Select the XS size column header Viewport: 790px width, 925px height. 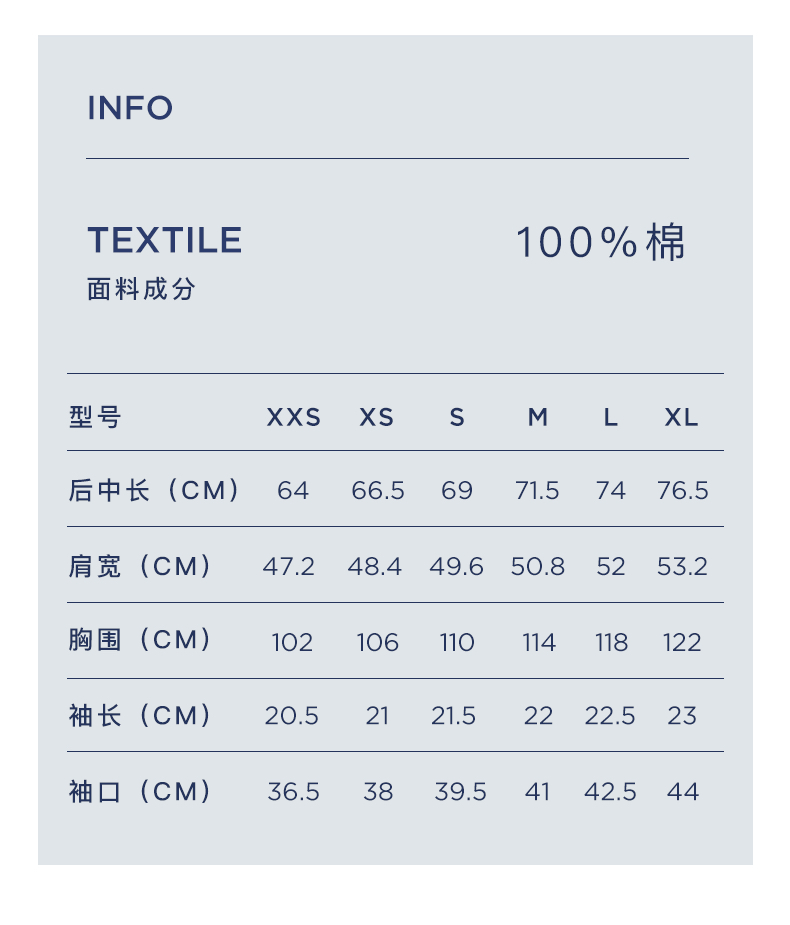[x=377, y=417]
